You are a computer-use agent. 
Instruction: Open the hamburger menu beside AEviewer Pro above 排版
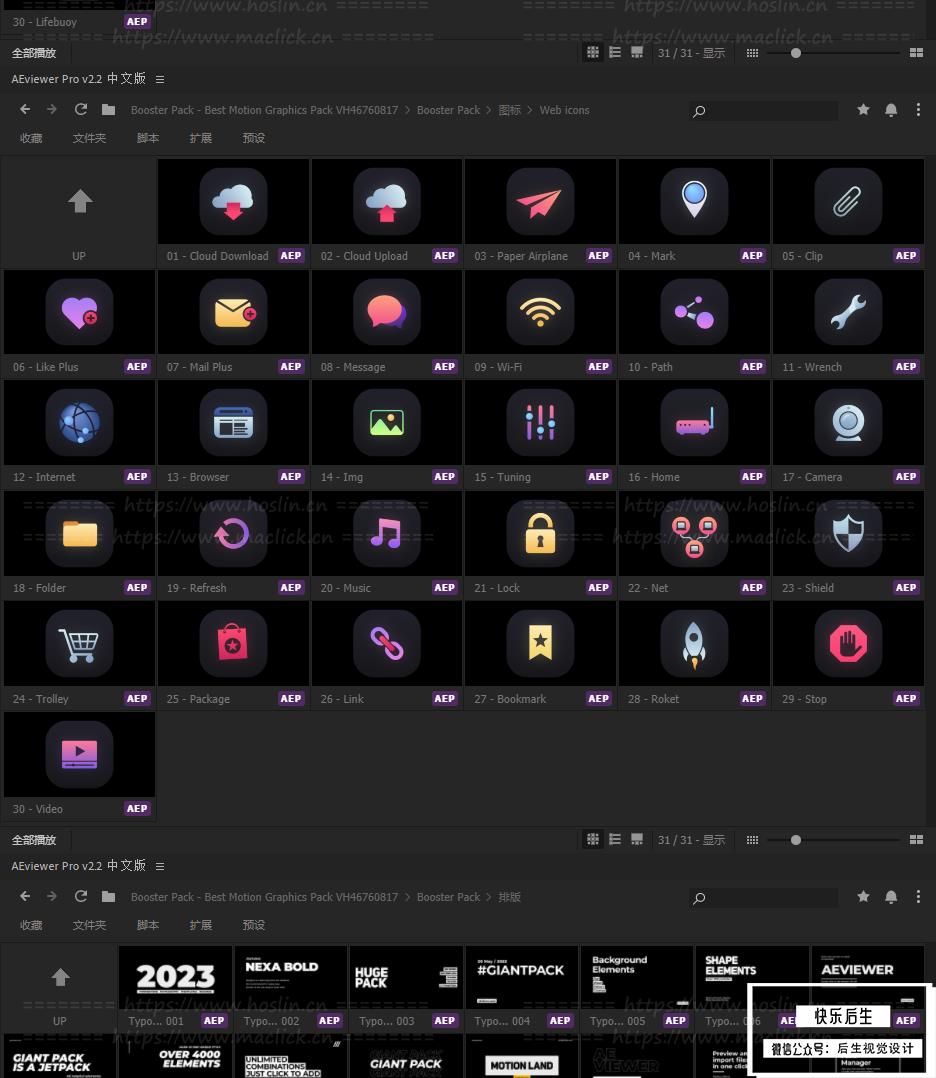click(x=160, y=866)
